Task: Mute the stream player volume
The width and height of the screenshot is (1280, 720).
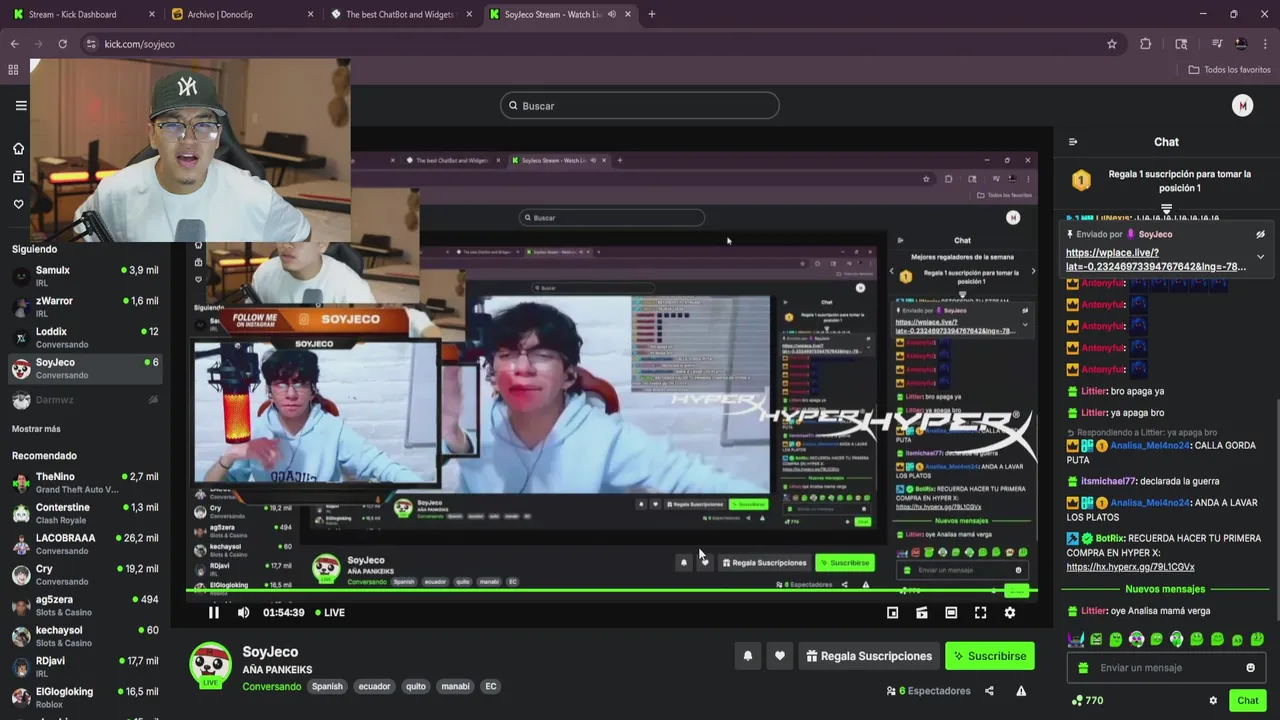Action: coord(243,613)
